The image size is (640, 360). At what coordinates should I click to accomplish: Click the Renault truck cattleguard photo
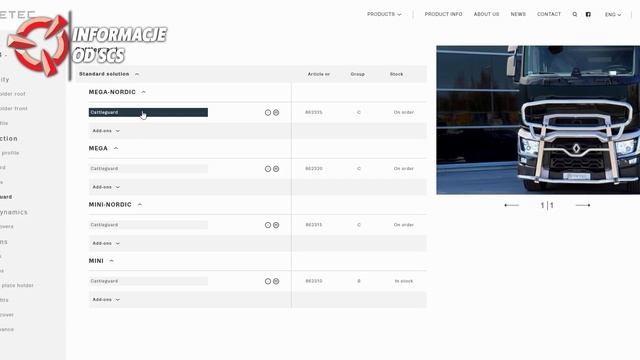click(538, 120)
